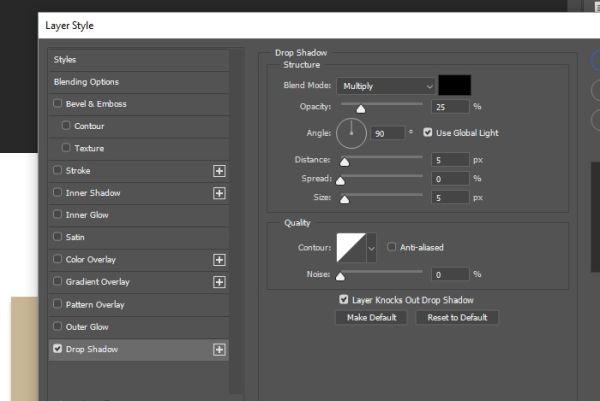Add another Drop Shadow with plus icon
Image resolution: width=600 pixels, height=401 pixels.
click(219, 349)
